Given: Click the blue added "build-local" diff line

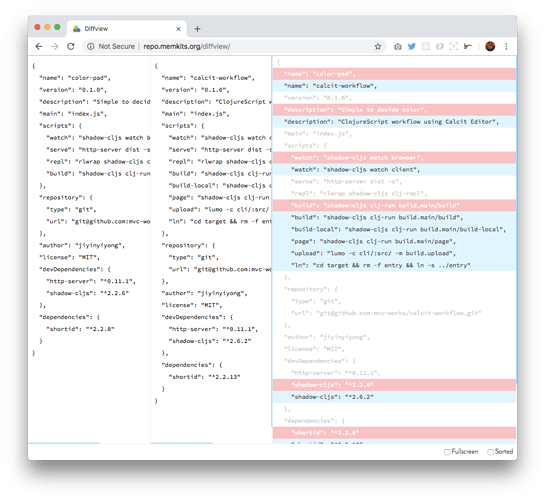Looking at the screenshot, I should point(394,229).
